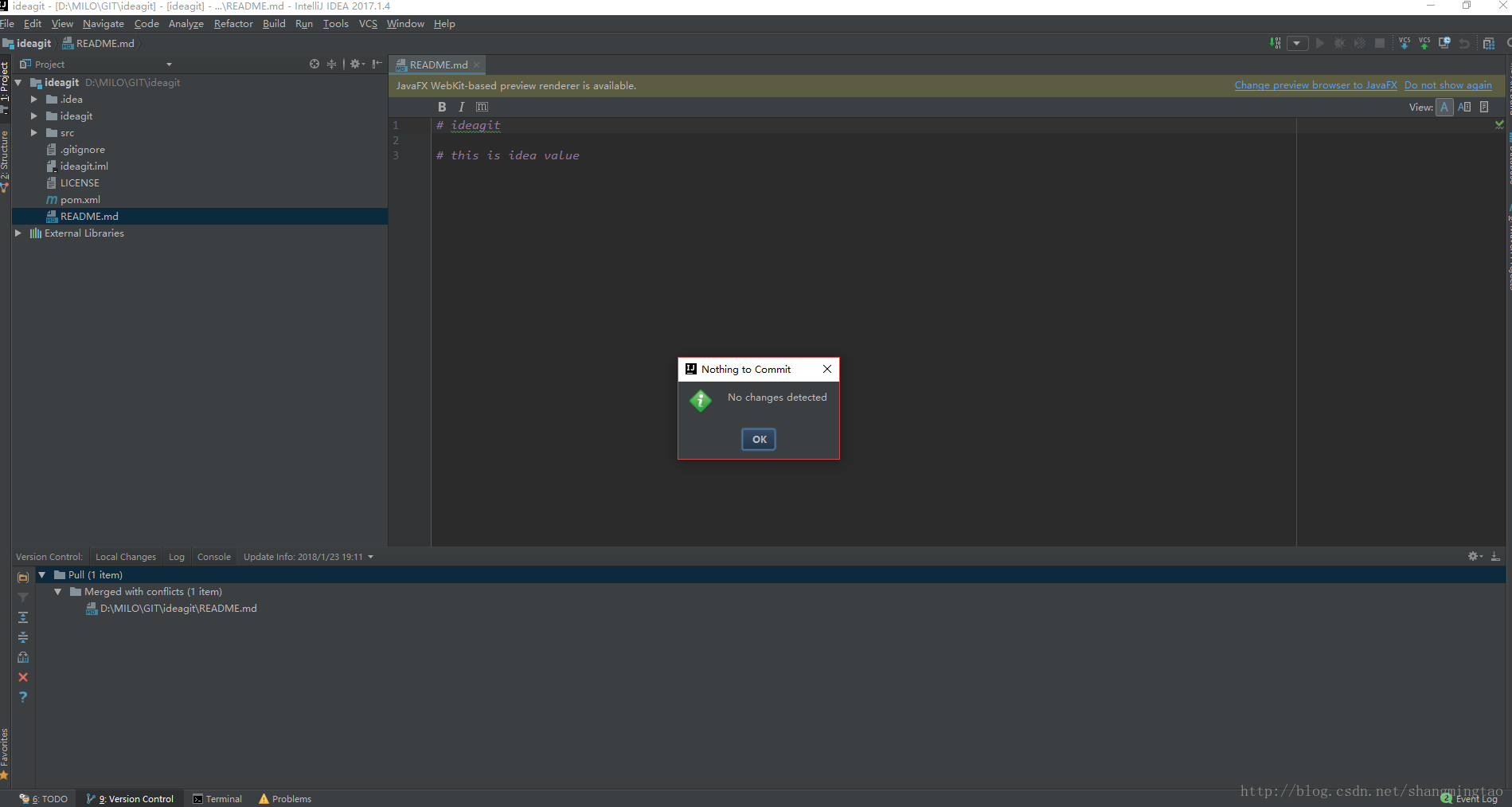
Task: Click the red X close icon in Version Control
Action: (x=23, y=677)
